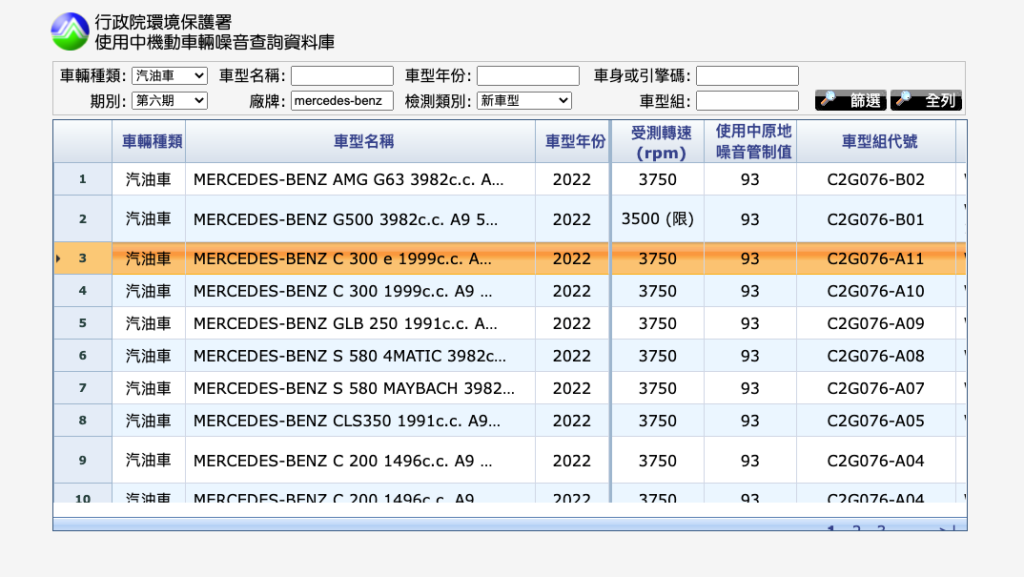The image size is (1024, 577).
Task: Click noise limit 93 in the CLS350 row
Action: click(x=750, y=421)
